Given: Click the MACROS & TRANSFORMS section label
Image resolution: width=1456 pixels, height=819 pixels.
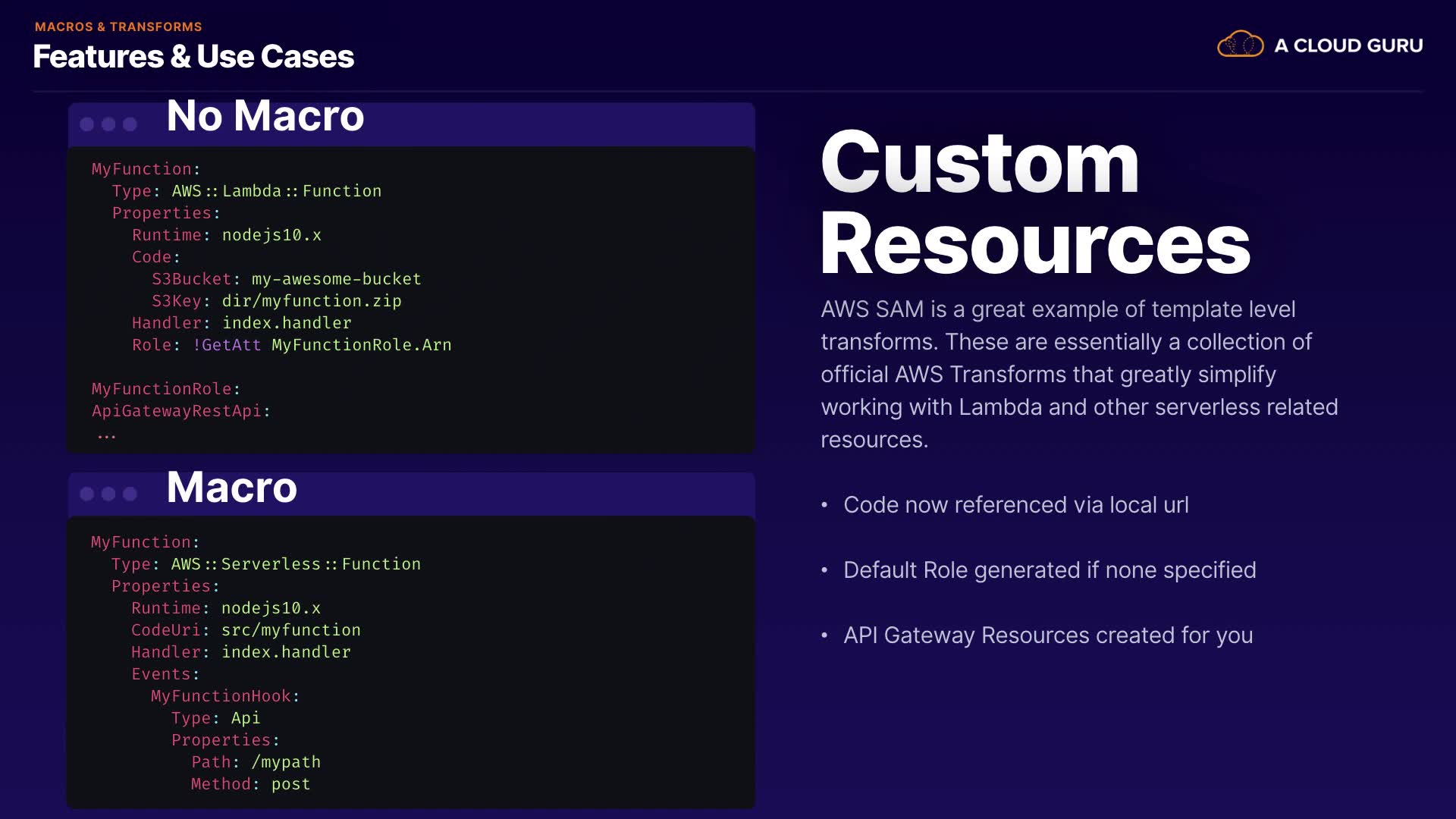Looking at the screenshot, I should coord(118,27).
